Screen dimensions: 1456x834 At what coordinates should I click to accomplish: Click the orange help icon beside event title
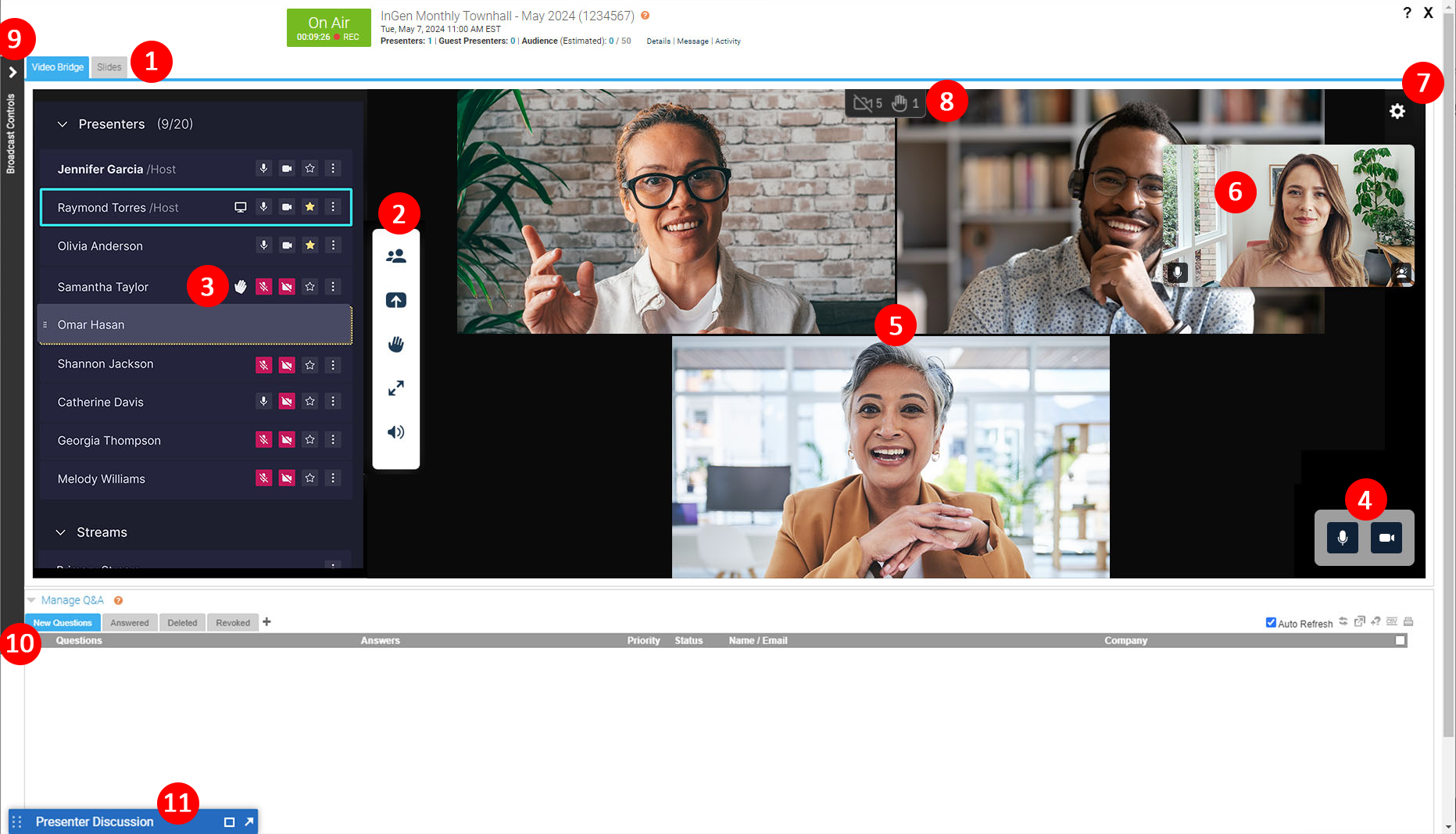point(646,16)
